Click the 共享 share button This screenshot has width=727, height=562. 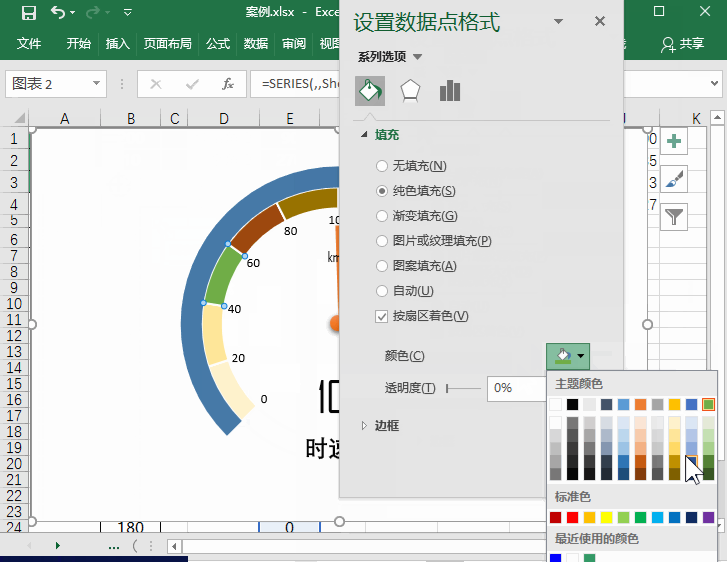[x=682, y=44]
